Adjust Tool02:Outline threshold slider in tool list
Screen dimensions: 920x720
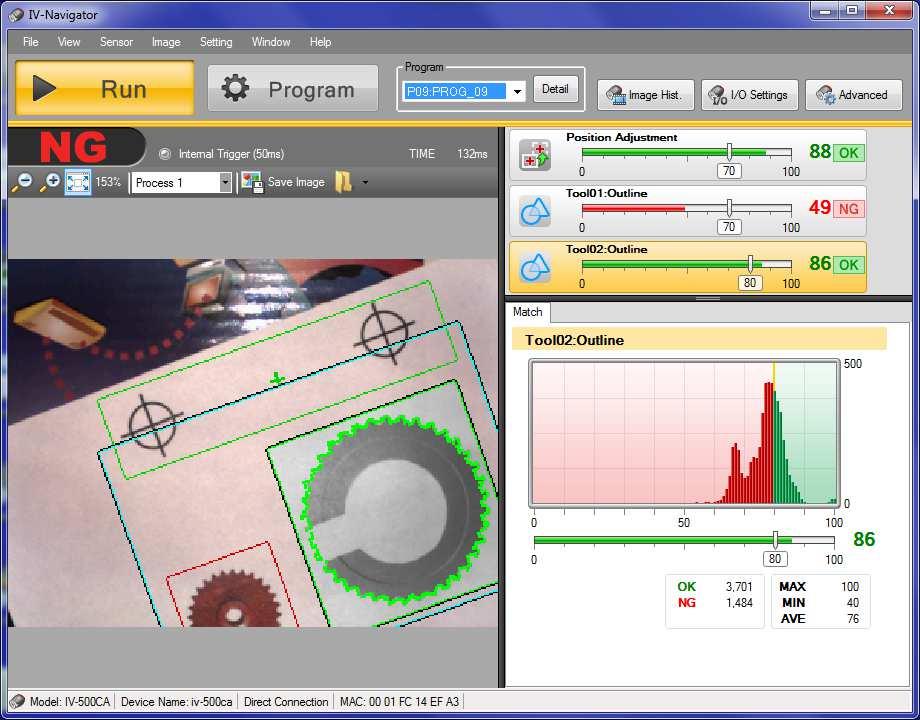pyautogui.click(x=750, y=263)
